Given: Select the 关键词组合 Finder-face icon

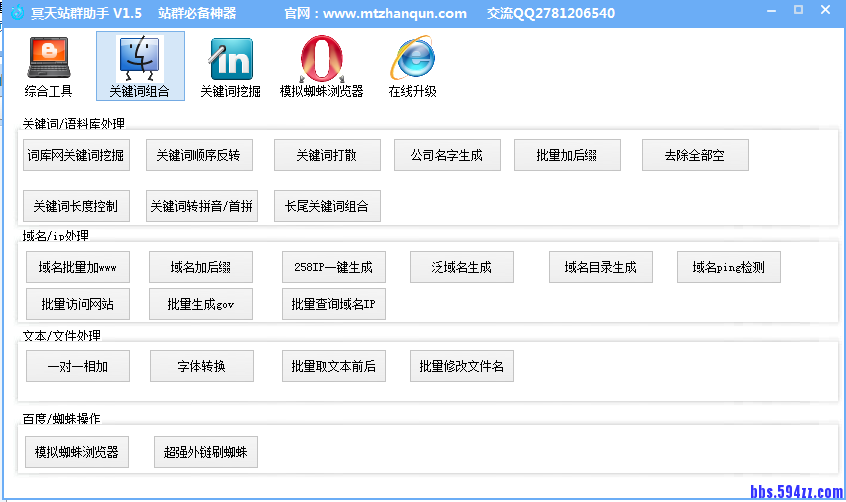Looking at the screenshot, I should tap(140, 66).
